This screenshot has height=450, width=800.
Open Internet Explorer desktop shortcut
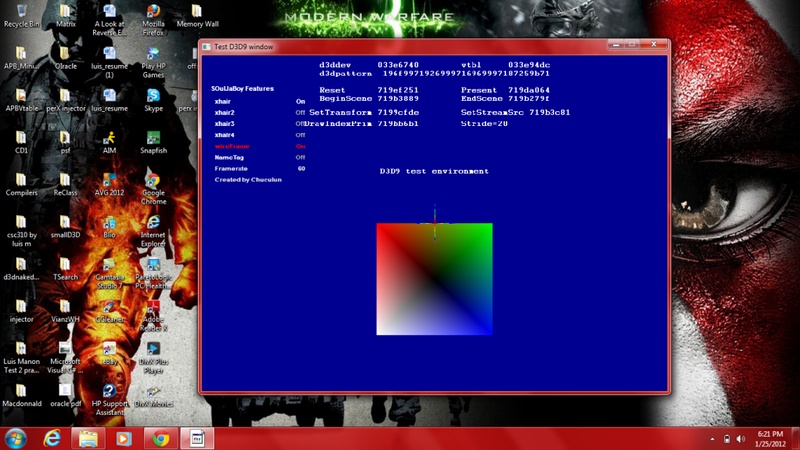tap(153, 231)
